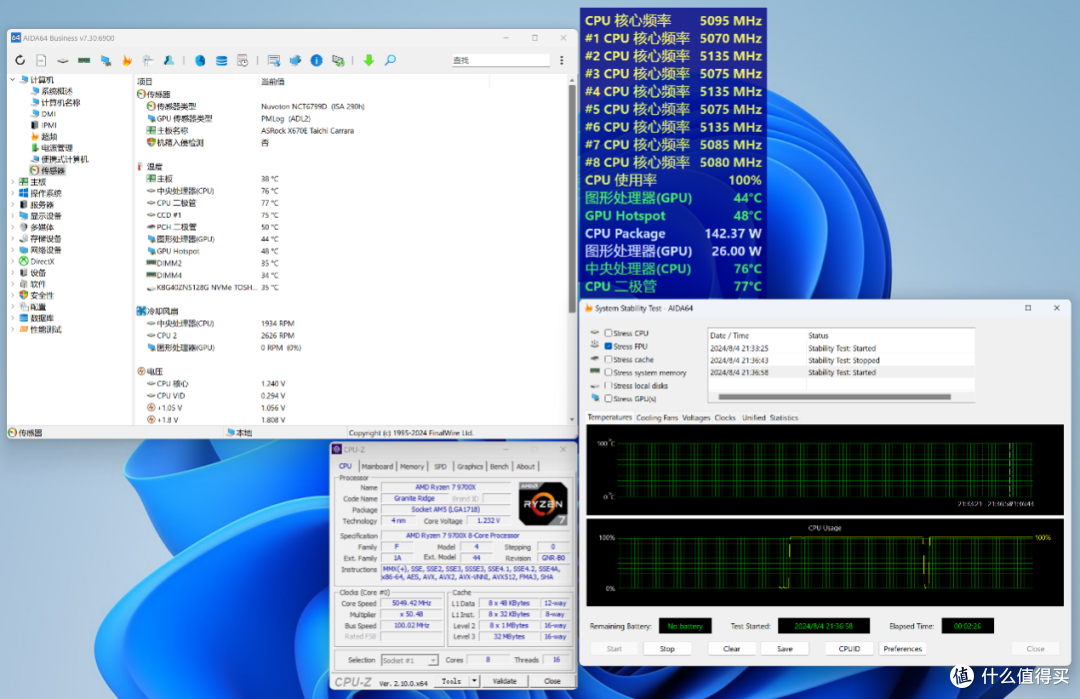Click the report wizard list toolbar icon

pos(273,61)
